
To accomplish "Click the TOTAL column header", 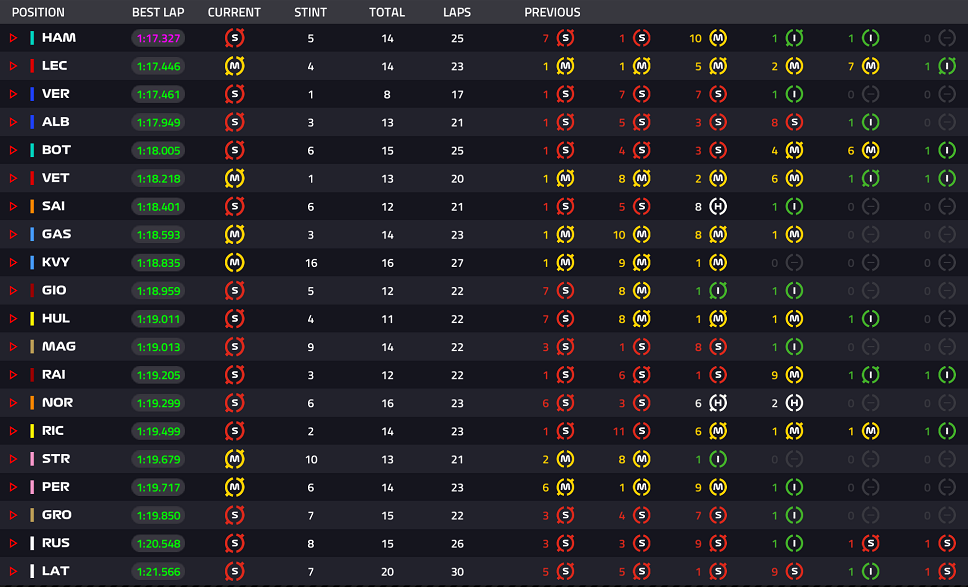I will [387, 12].
